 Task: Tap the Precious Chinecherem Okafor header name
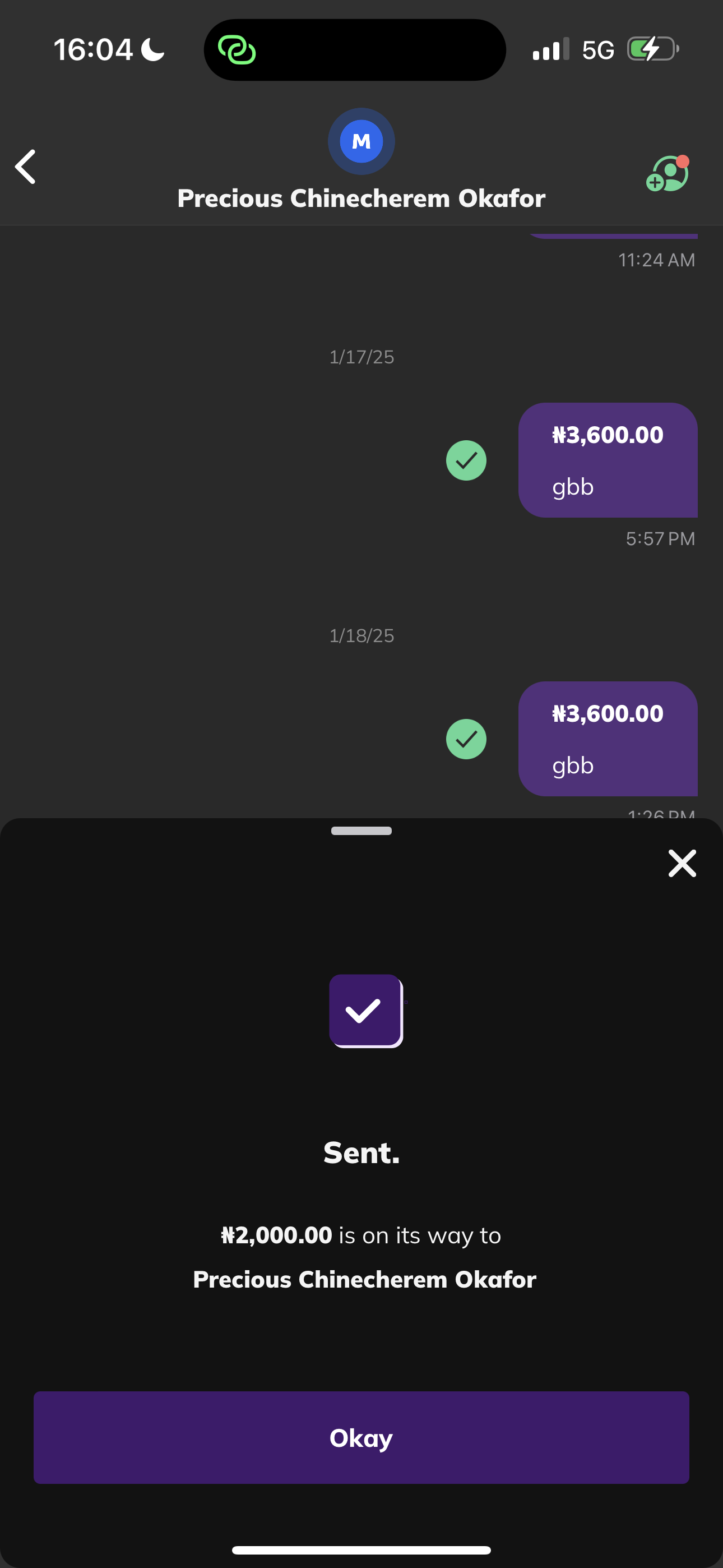tap(361, 199)
